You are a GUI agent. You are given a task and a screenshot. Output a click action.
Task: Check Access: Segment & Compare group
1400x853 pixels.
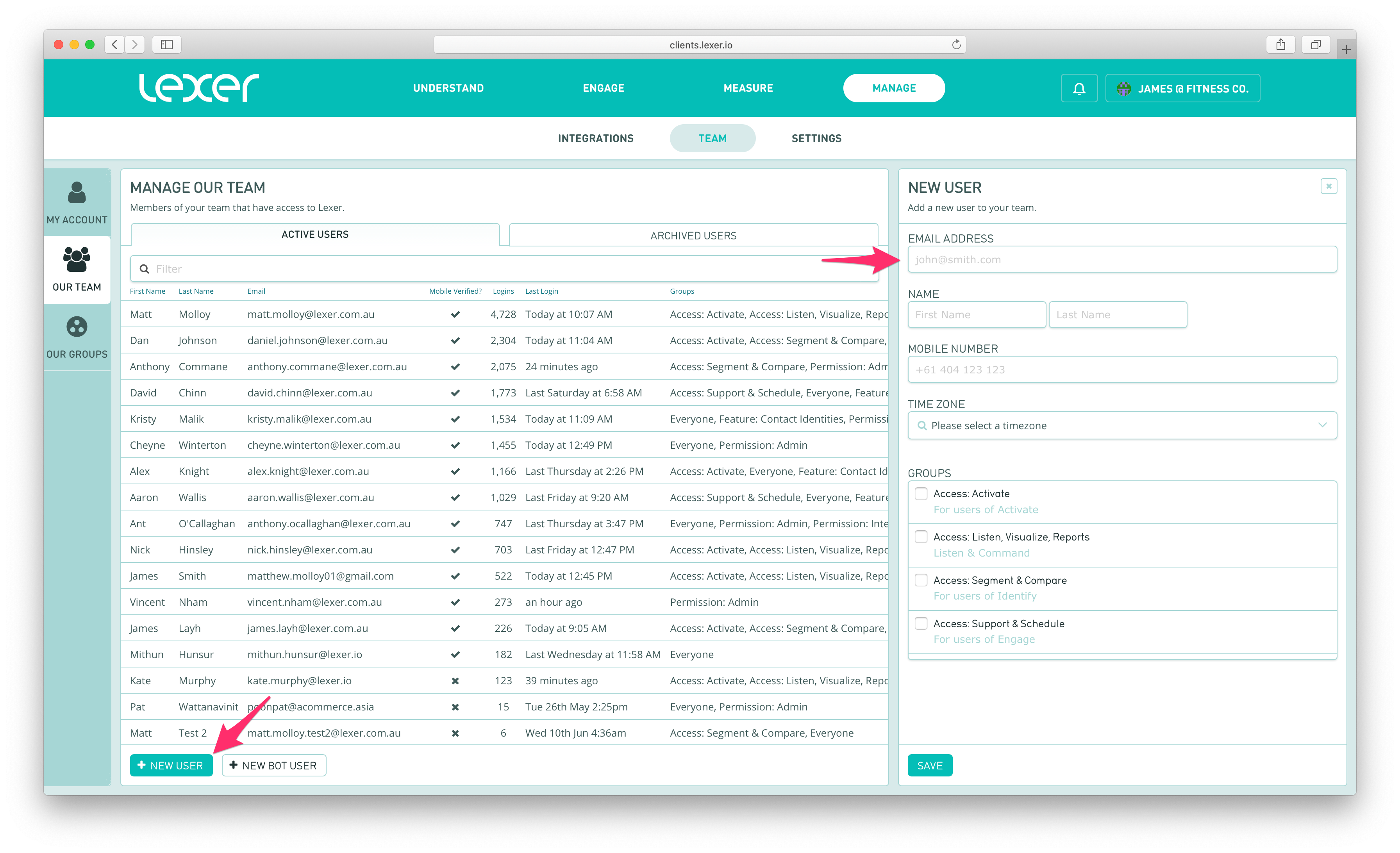click(x=921, y=580)
